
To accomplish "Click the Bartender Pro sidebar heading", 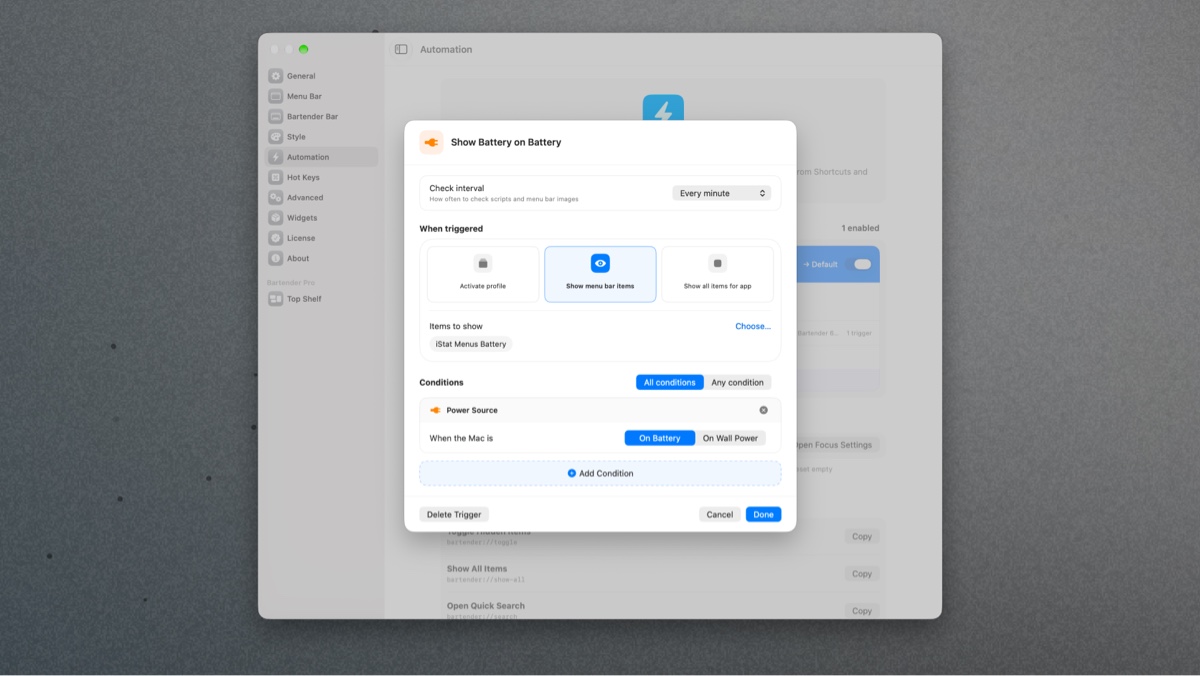I will coord(291,283).
